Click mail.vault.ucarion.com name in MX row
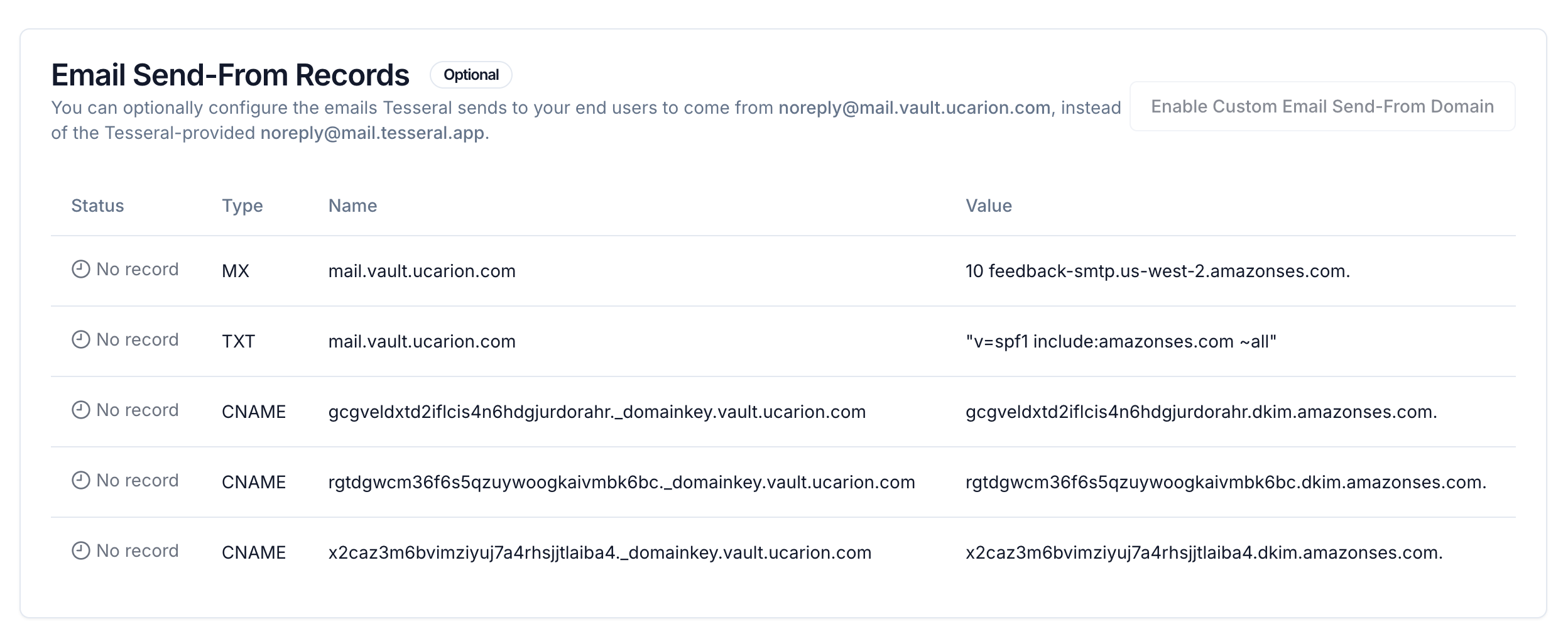Screen dimensions: 1568x641 [422, 271]
